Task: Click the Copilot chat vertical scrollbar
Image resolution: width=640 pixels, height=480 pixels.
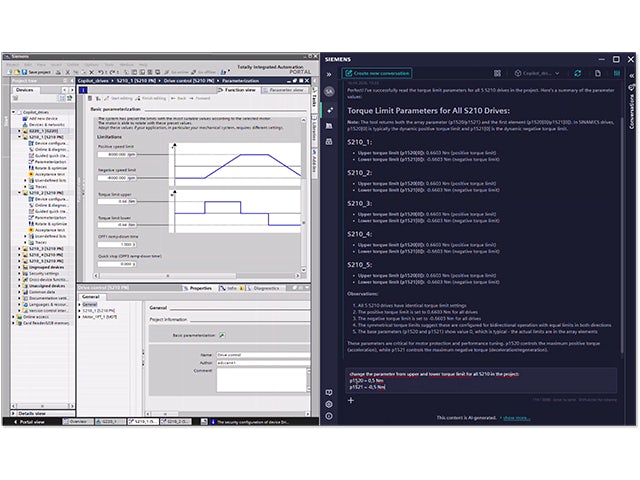Action: click(x=622, y=235)
